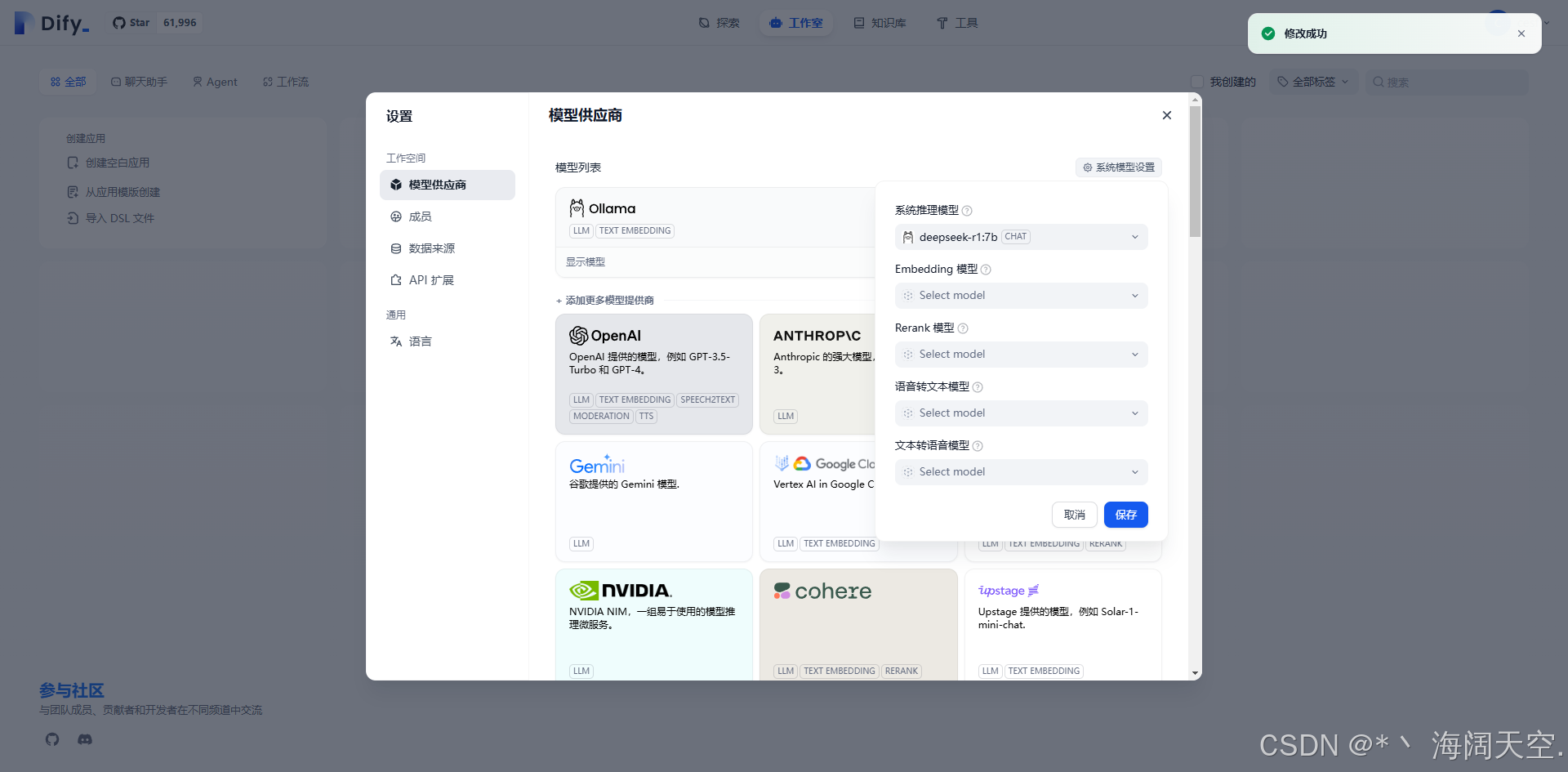Select the Gemini provider card
The height and width of the screenshot is (772, 1568).
(x=654, y=502)
